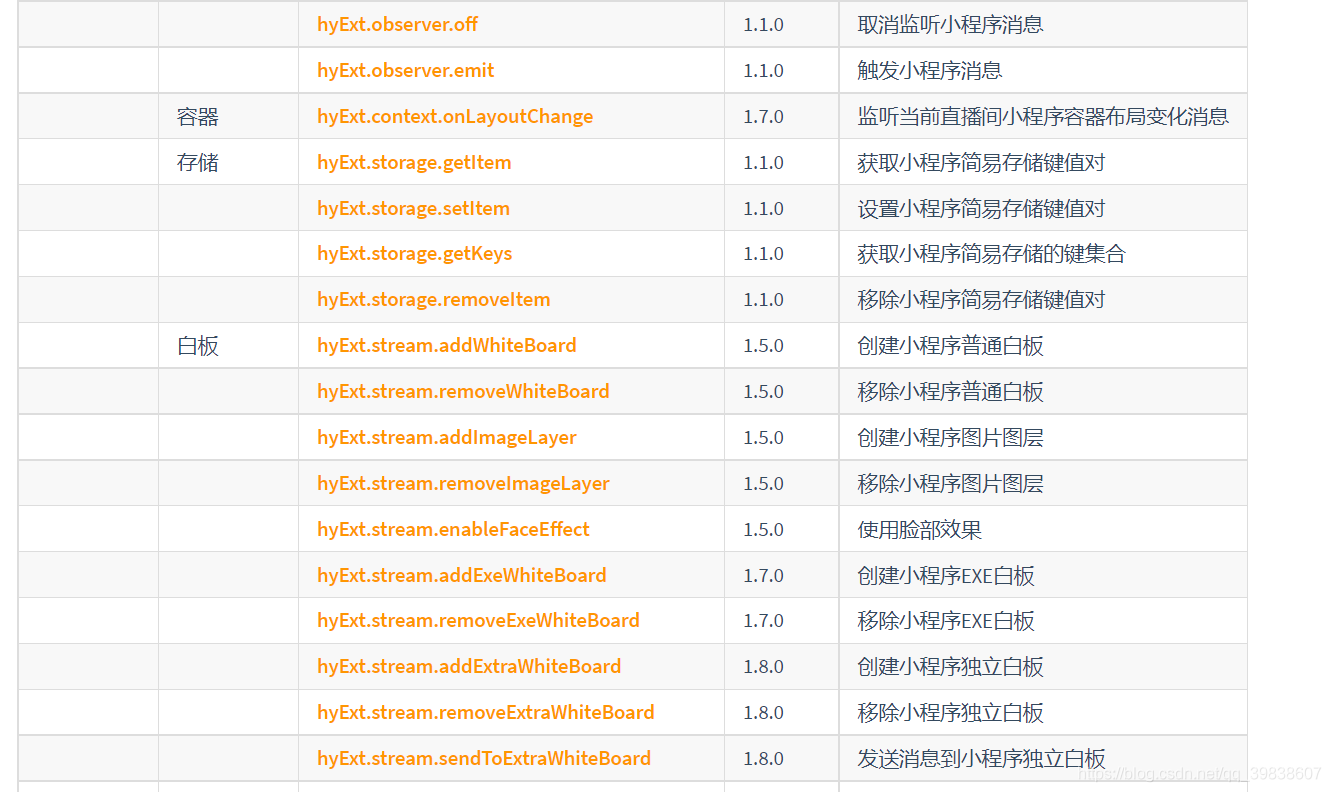The image size is (1331, 792).
Task: Select description 监听当前直播间小程序容器布局变化消息
Action: [1043, 116]
